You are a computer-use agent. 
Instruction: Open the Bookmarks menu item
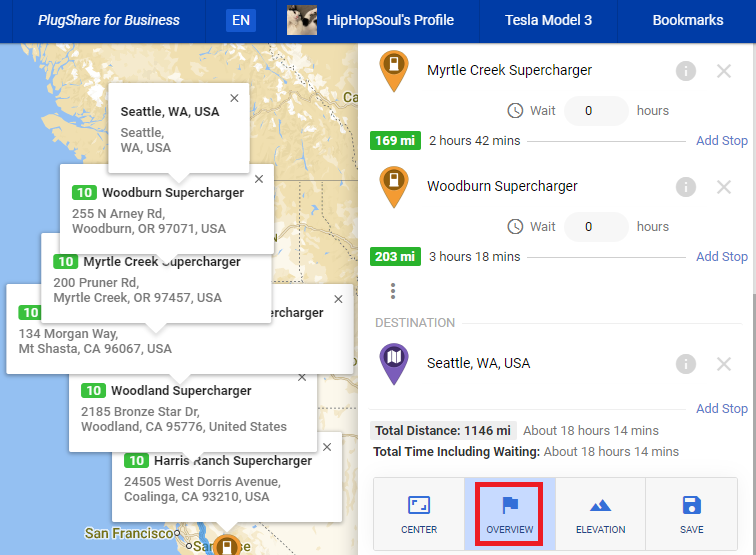pos(688,20)
